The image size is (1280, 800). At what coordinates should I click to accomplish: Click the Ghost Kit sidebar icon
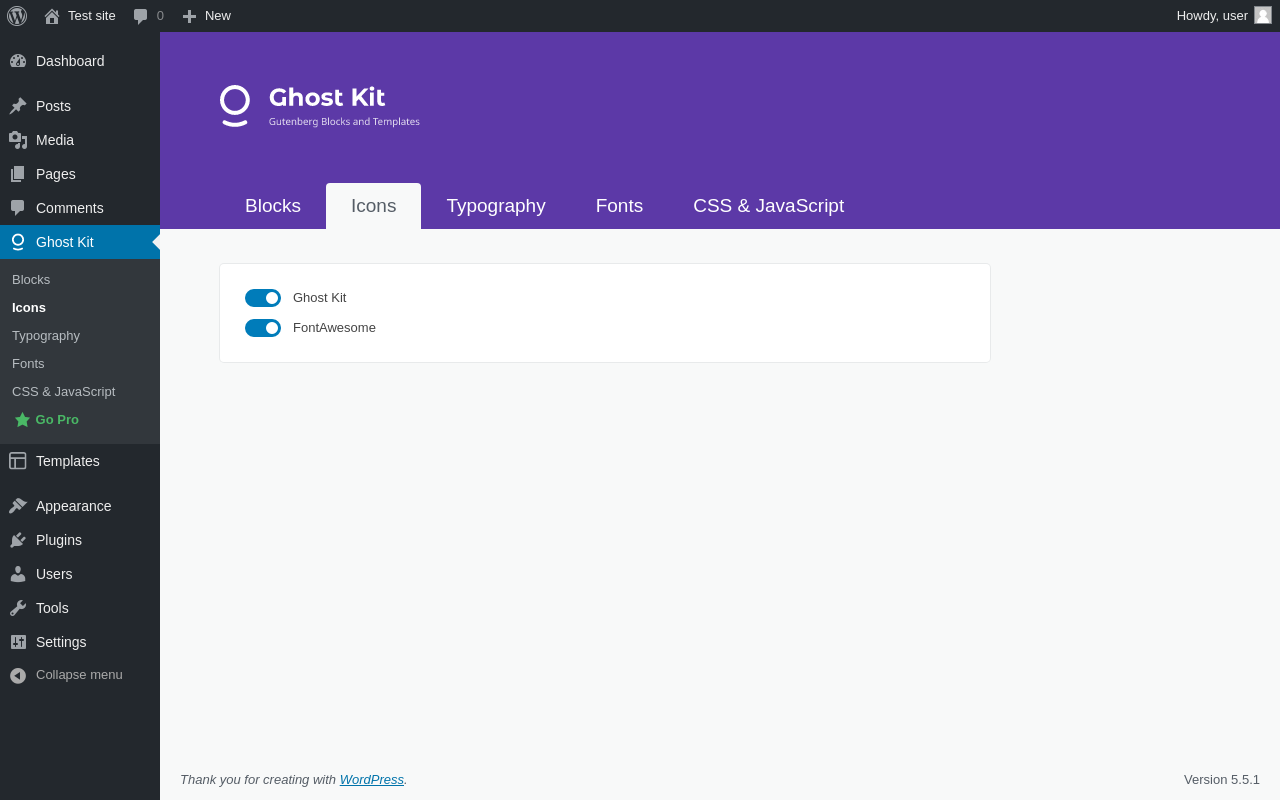coord(18,242)
